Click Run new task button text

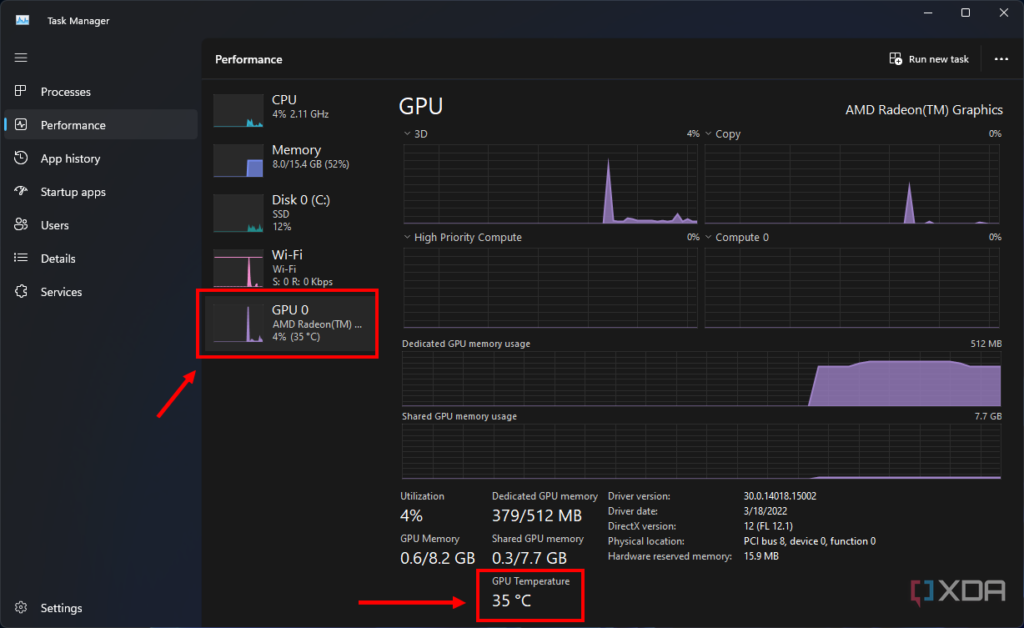tap(938, 59)
